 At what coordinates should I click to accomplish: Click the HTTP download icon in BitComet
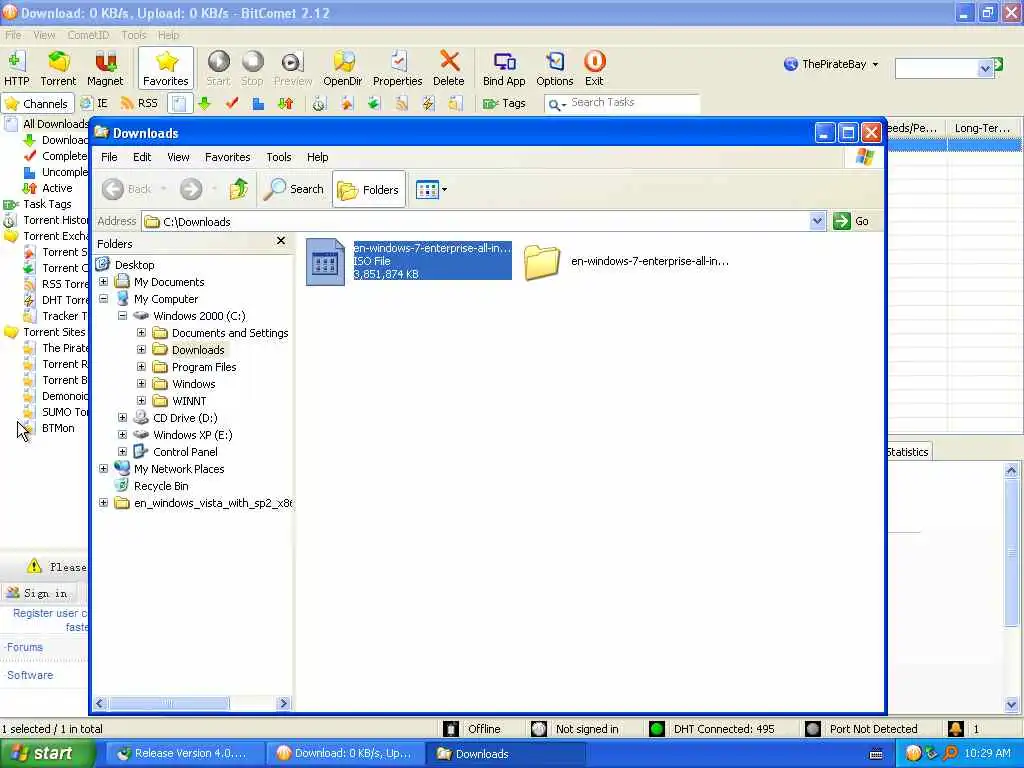coord(16,68)
